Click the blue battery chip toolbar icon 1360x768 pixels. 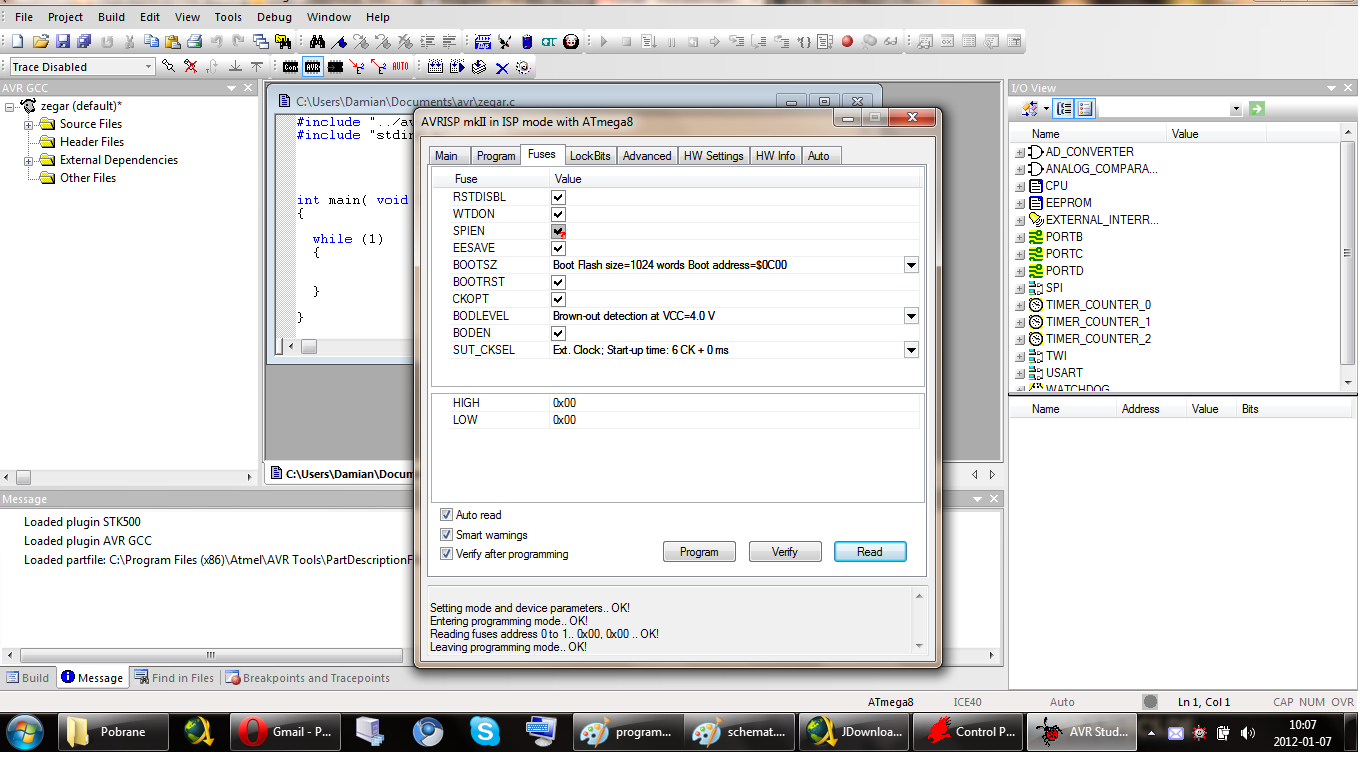coord(527,42)
